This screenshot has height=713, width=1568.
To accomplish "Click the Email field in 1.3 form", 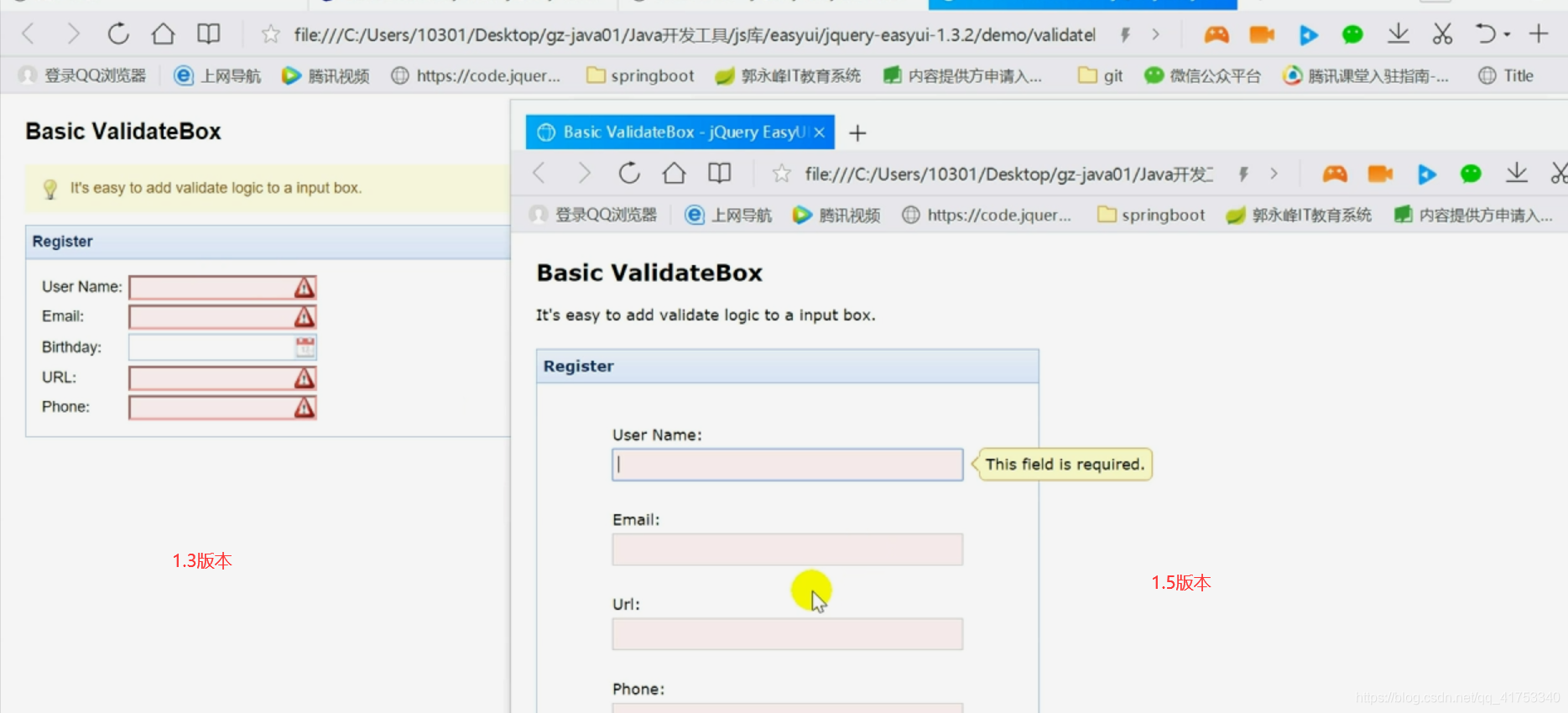I will point(222,317).
